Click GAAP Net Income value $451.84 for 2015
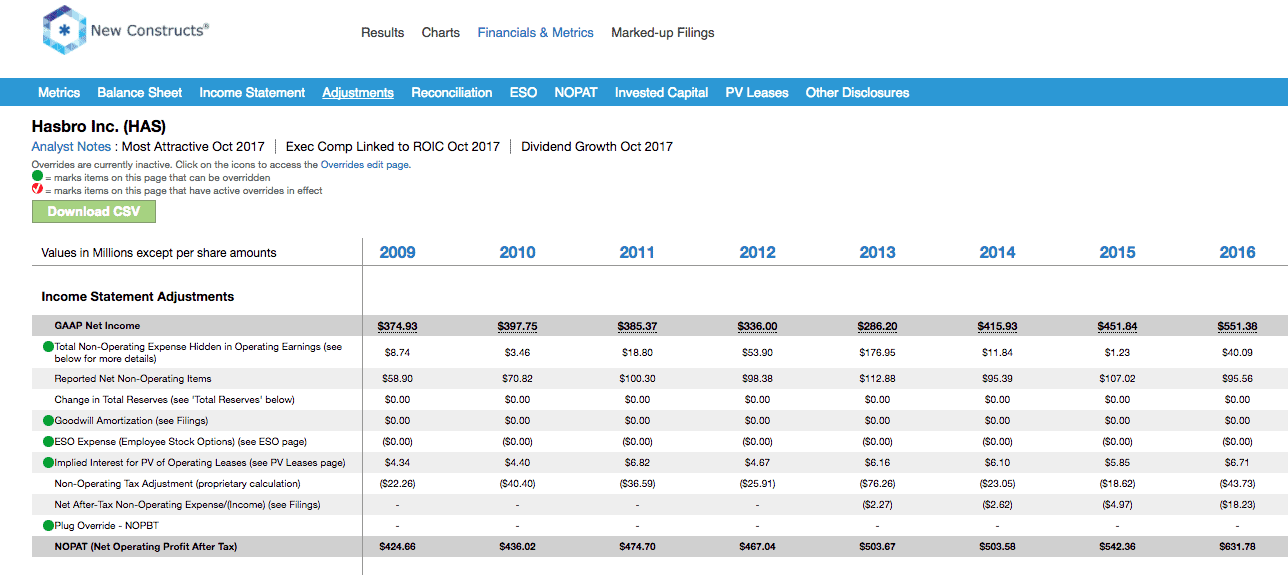The width and height of the screenshot is (1288, 575). 1118,326
